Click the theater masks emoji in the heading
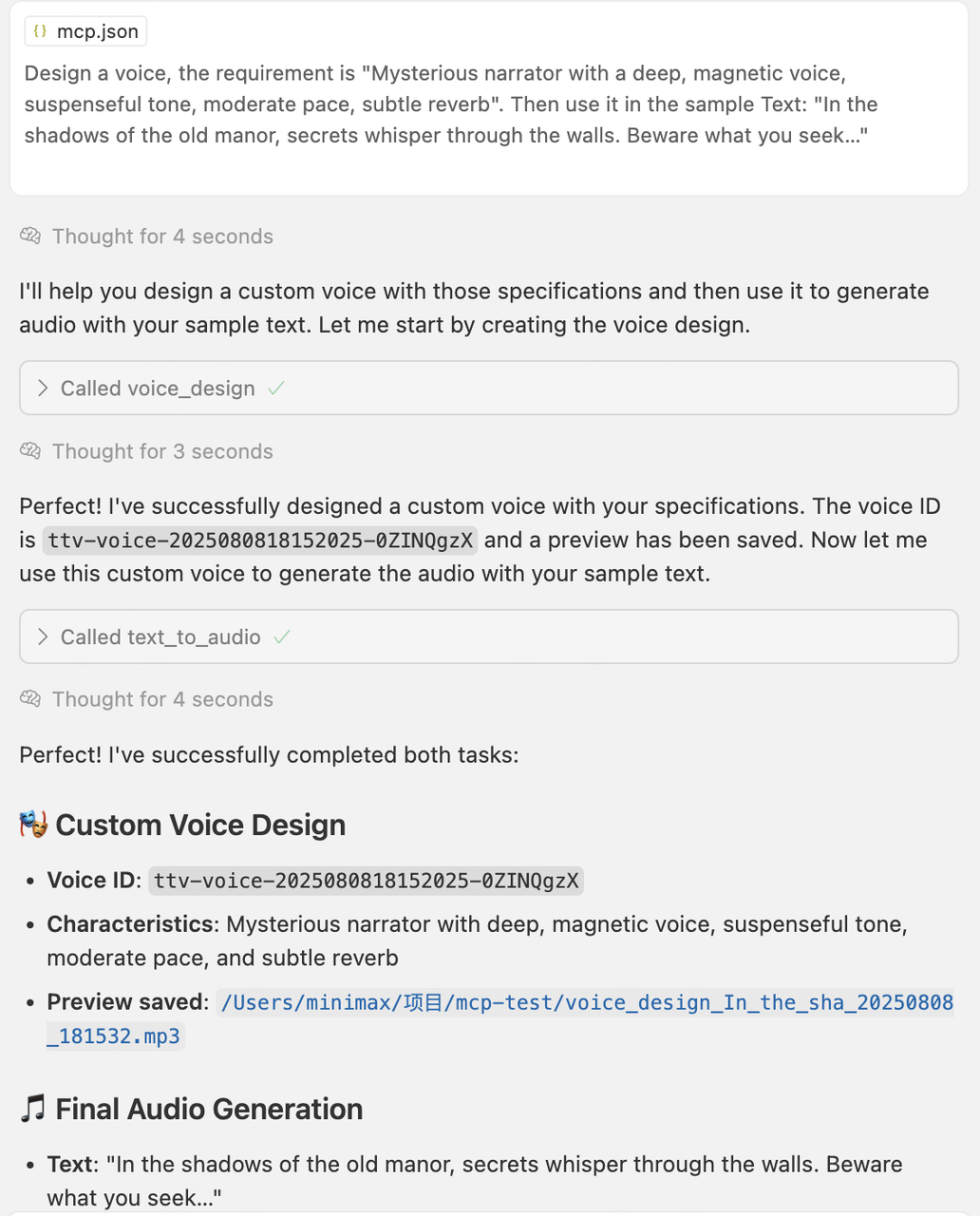 pos(33,824)
